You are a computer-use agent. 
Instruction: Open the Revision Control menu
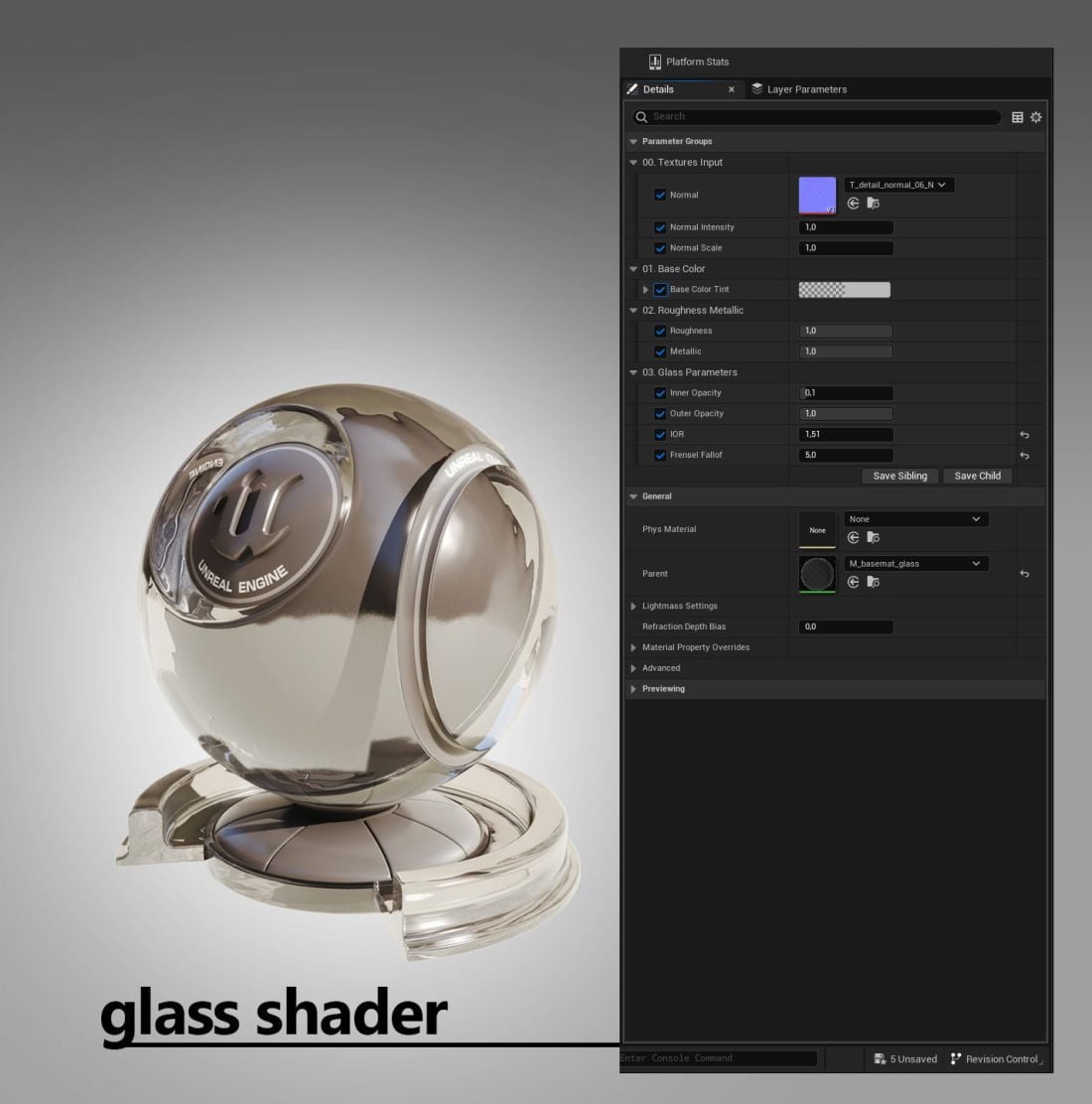pos(995,1059)
